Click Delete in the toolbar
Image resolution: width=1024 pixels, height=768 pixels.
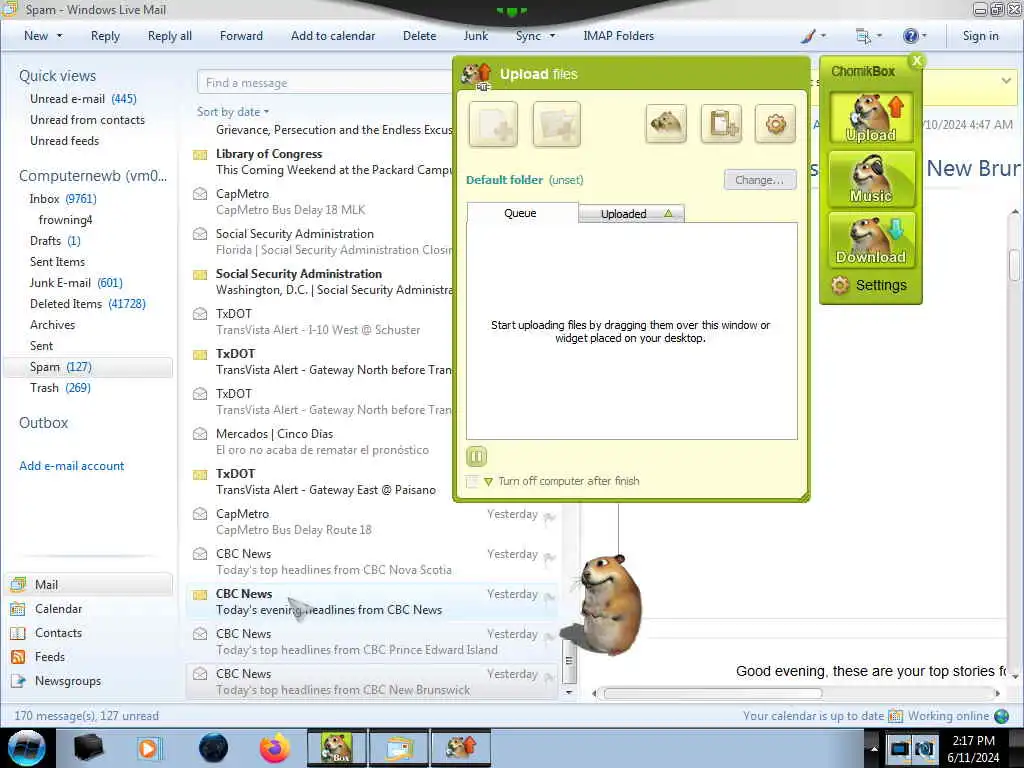(419, 36)
